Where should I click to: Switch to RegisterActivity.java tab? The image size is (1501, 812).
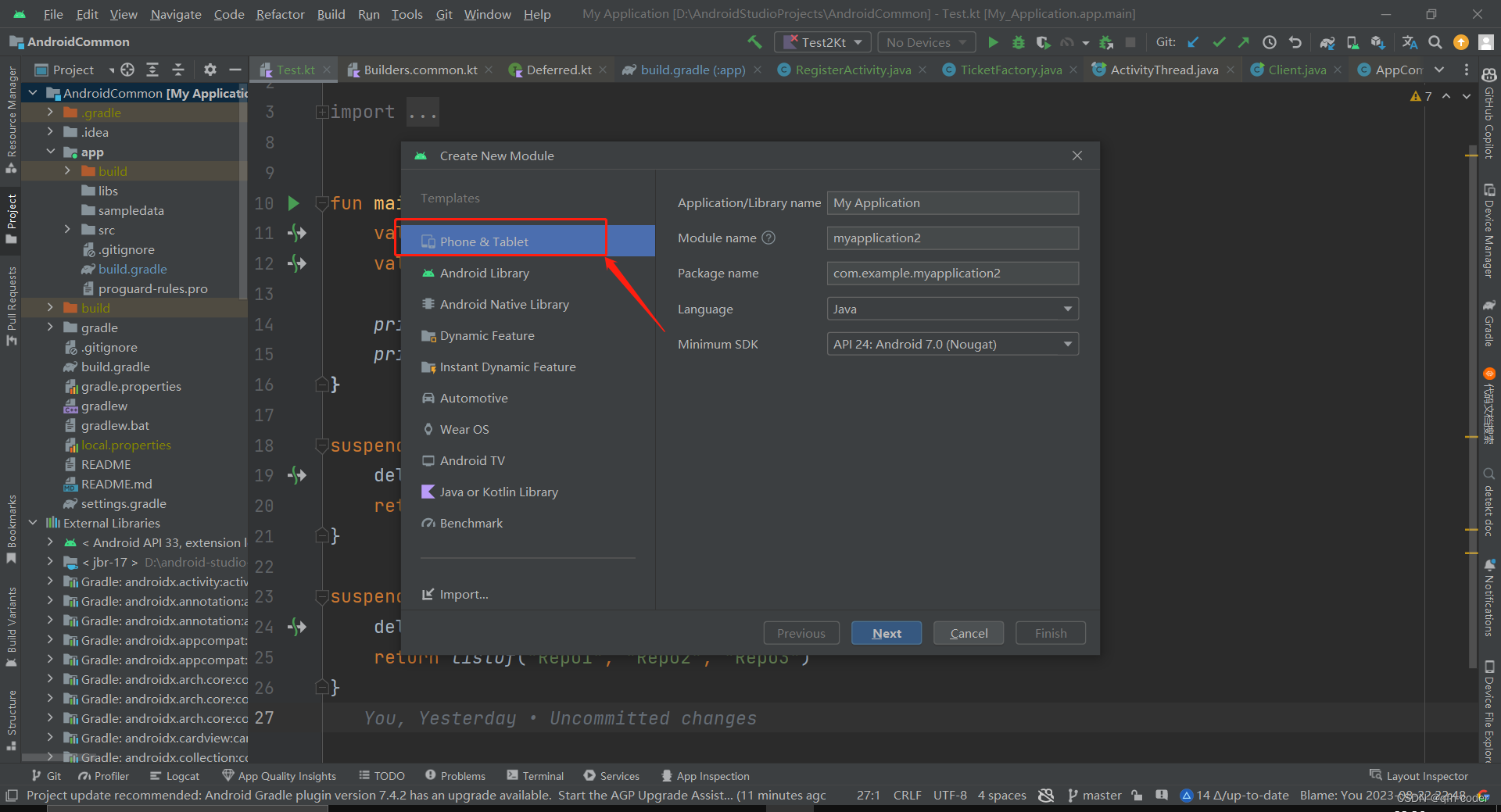pos(853,70)
